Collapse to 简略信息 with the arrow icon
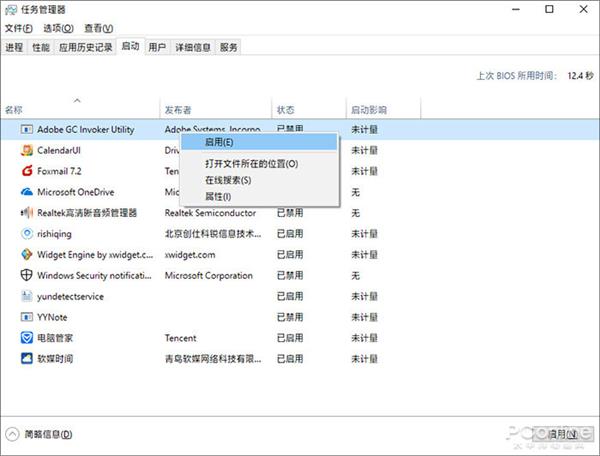The image size is (600, 456). pyautogui.click(x=12, y=434)
